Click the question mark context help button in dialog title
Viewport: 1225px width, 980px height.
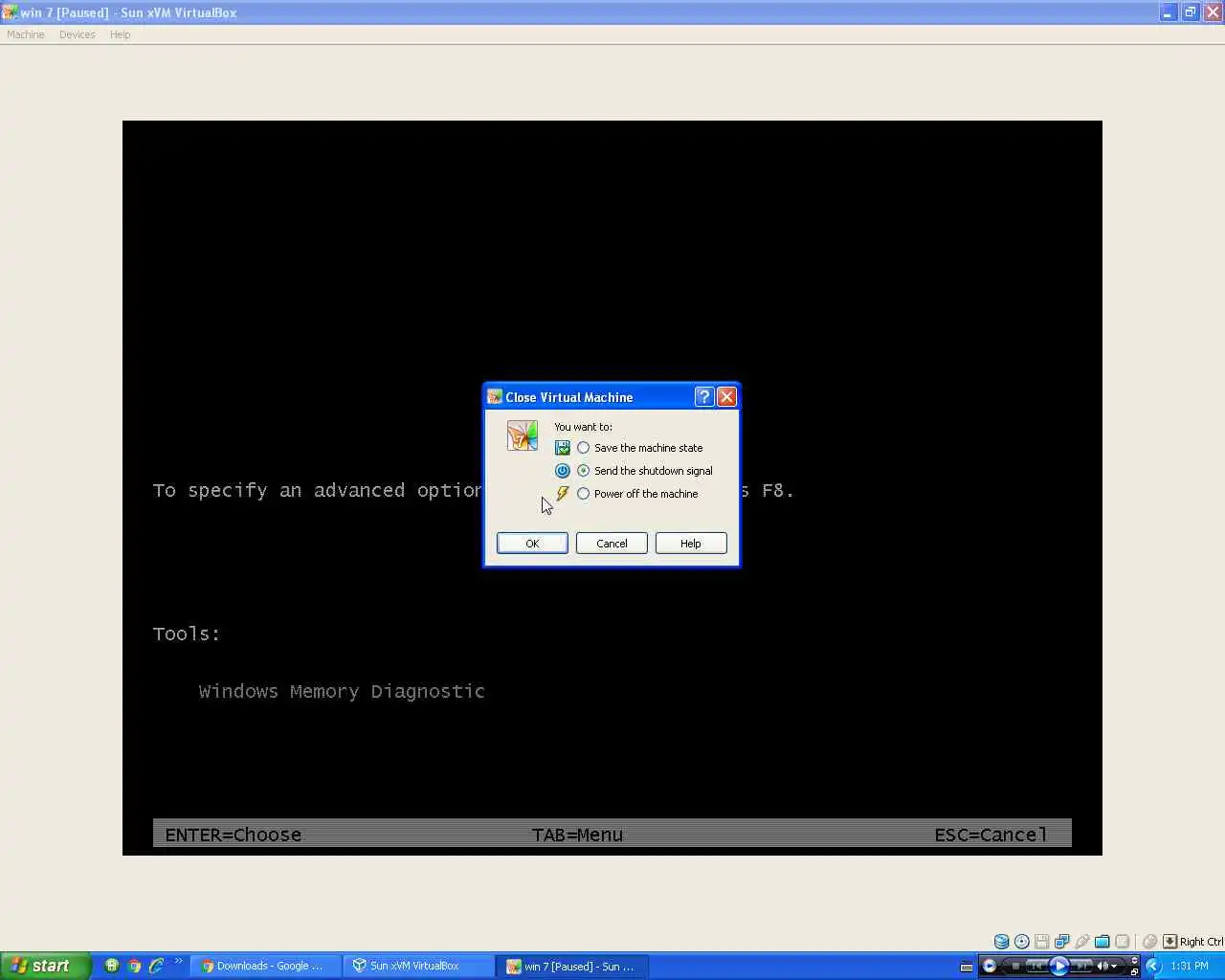tap(704, 397)
